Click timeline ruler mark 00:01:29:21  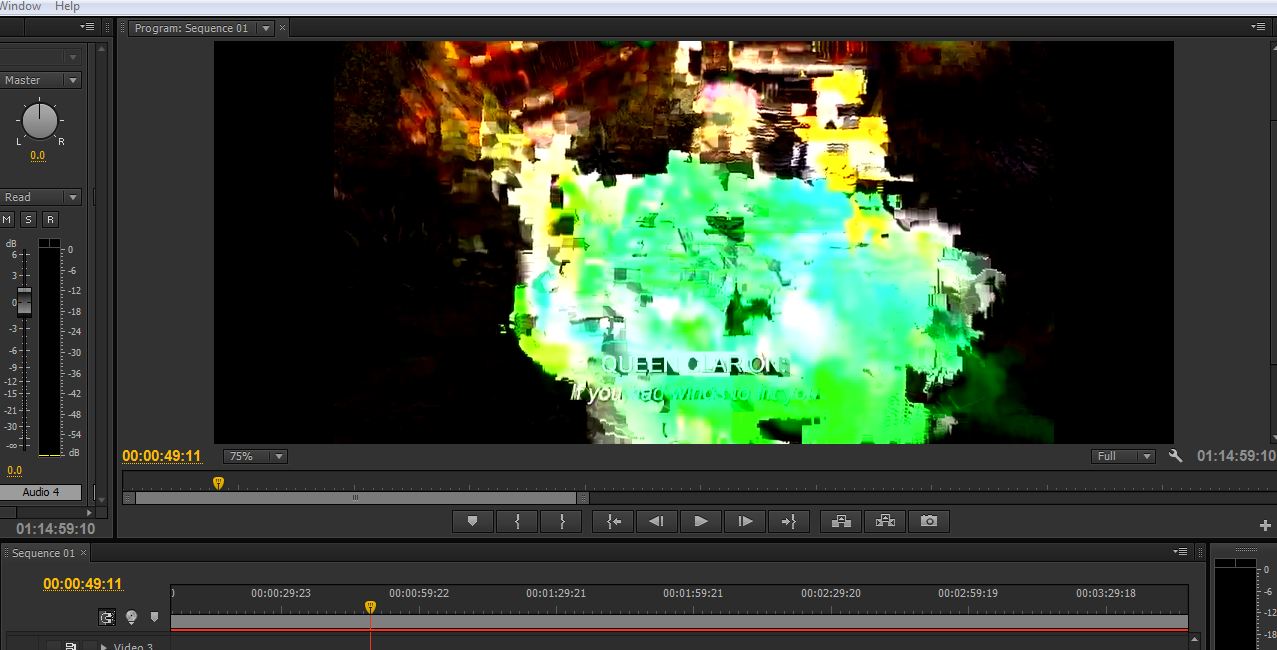point(556,593)
